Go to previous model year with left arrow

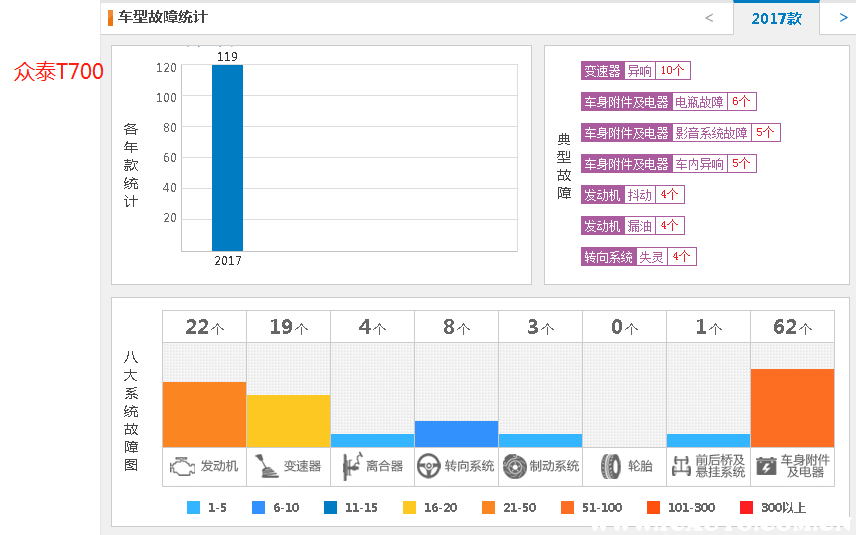(x=709, y=18)
